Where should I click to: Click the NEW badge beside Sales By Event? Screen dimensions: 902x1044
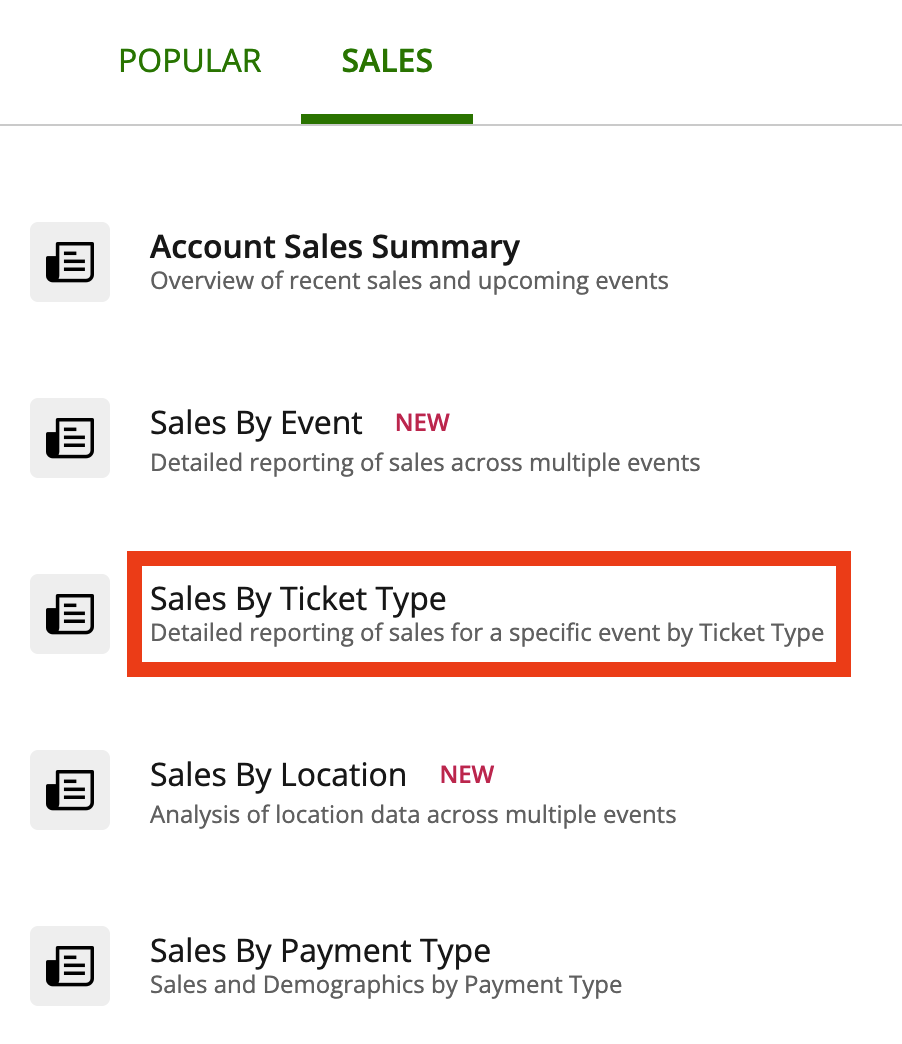coord(422,422)
